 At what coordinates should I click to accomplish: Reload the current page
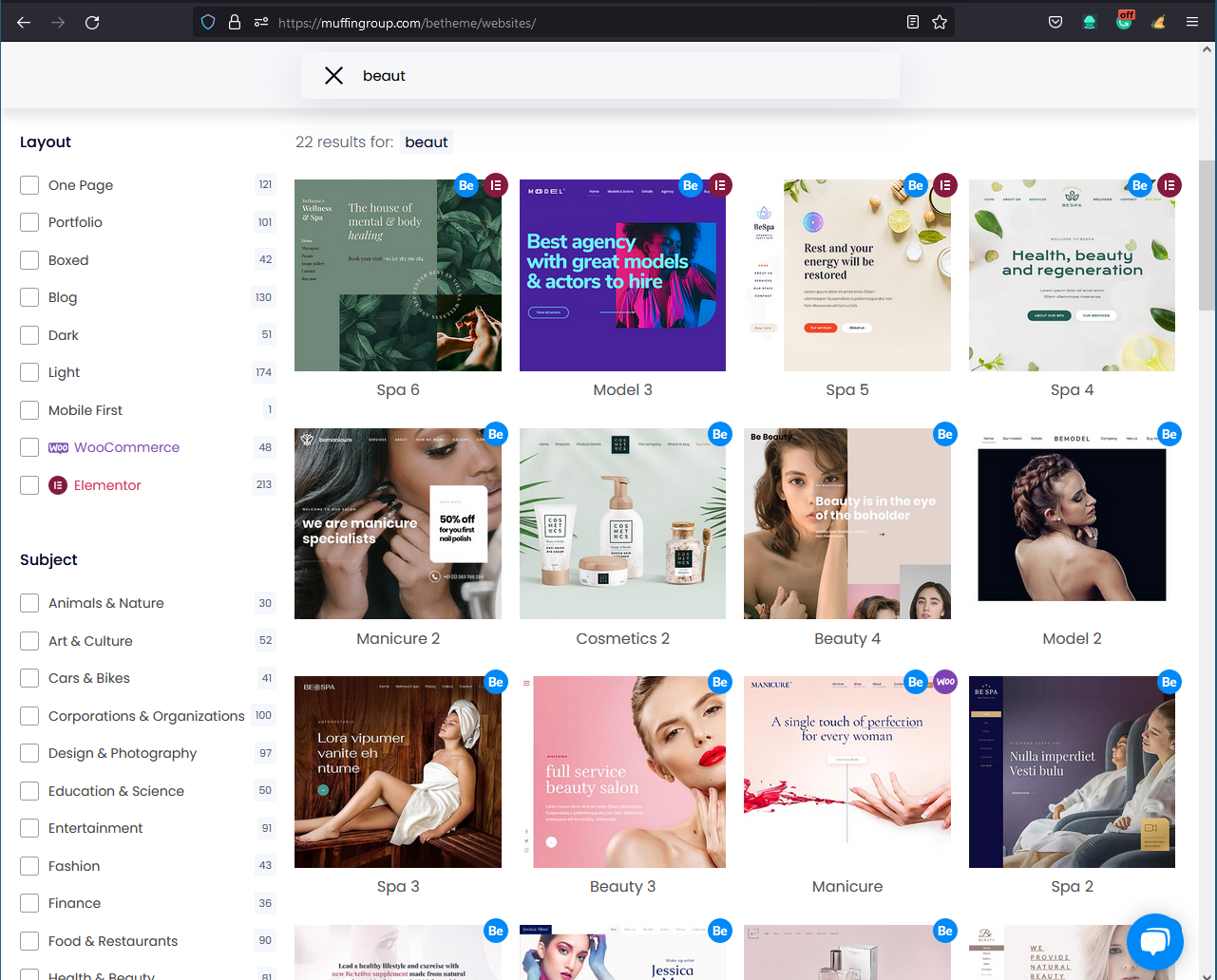[92, 22]
